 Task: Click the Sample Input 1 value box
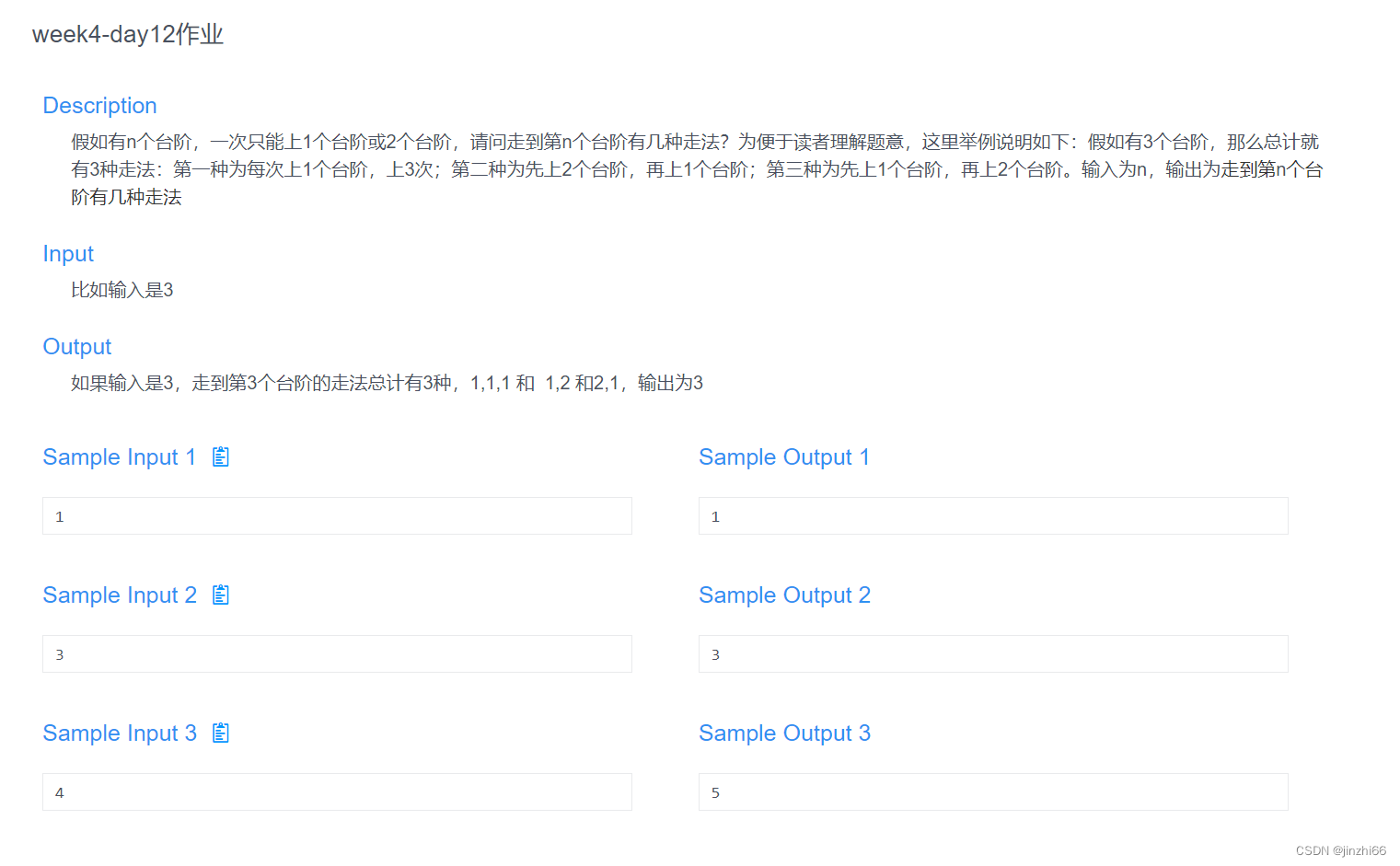pyautogui.click(x=337, y=516)
